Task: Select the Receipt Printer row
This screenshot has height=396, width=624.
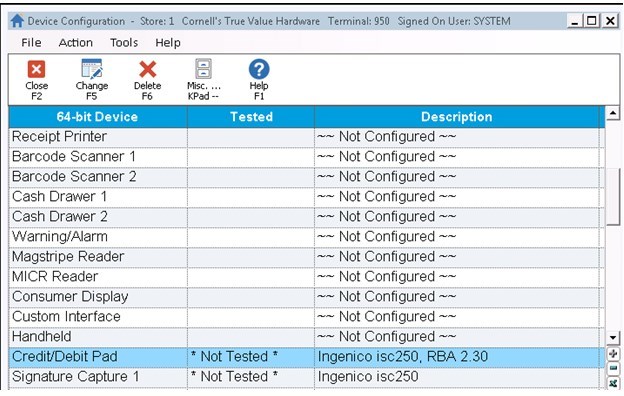Action: click(x=304, y=137)
